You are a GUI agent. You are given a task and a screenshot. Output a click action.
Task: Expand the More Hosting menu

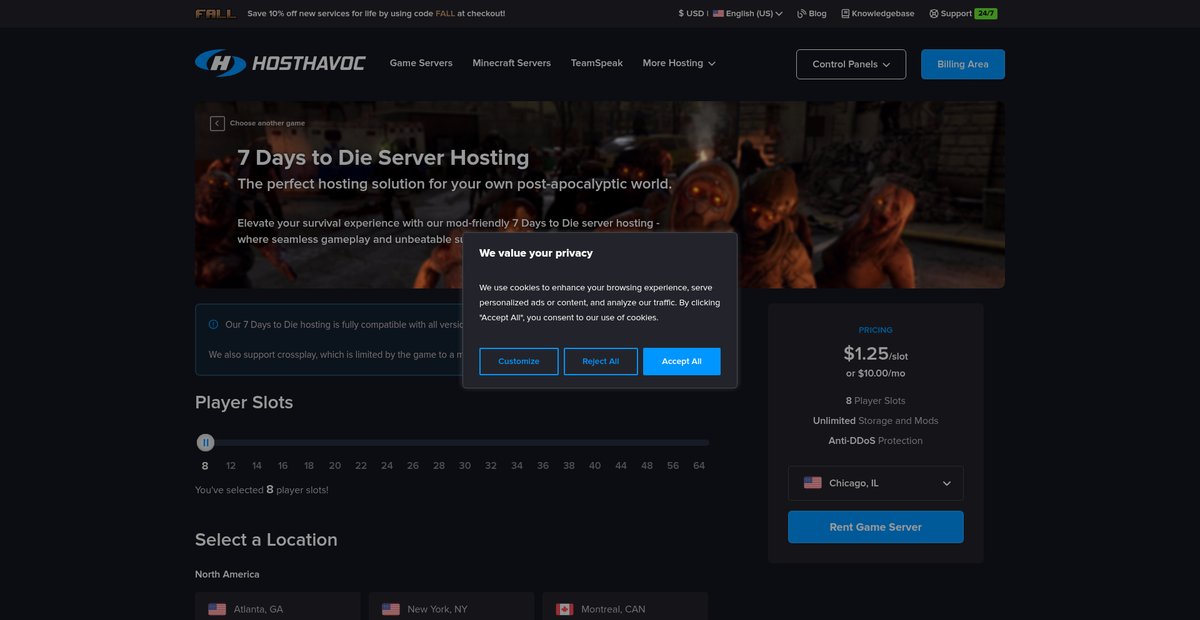coord(679,63)
